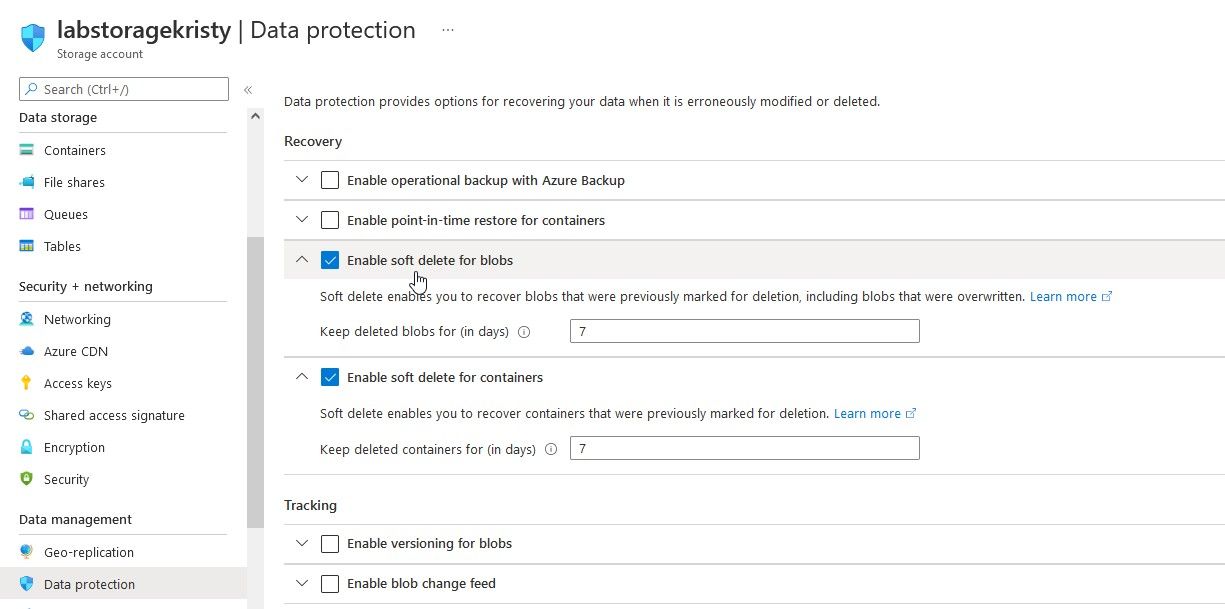Enable operational backup with Azure Backup checkbox
The image size is (1225, 609).
(x=330, y=180)
